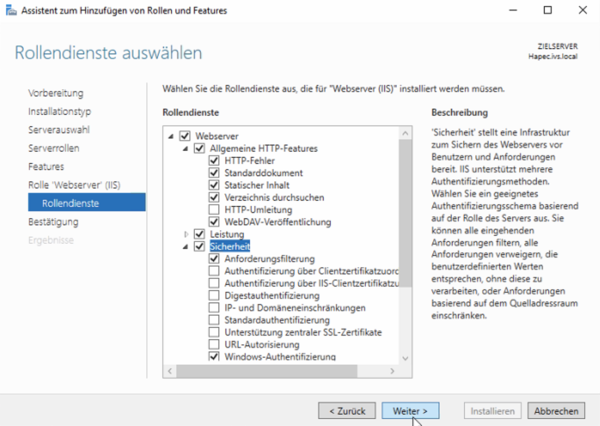Select the Webserver tree label

pyautogui.click(x=217, y=136)
